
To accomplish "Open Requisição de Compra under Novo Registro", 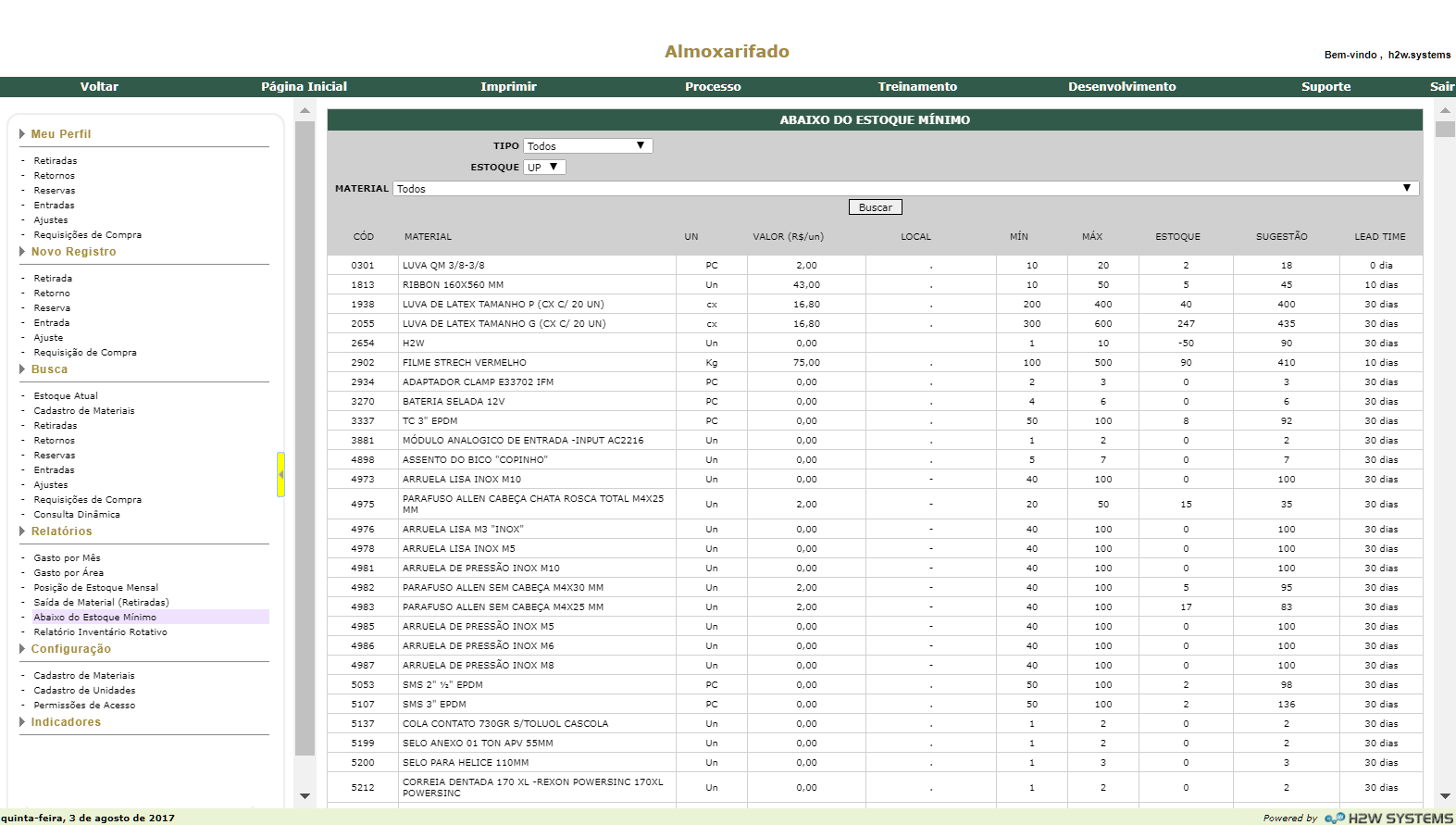I will tap(85, 353).
